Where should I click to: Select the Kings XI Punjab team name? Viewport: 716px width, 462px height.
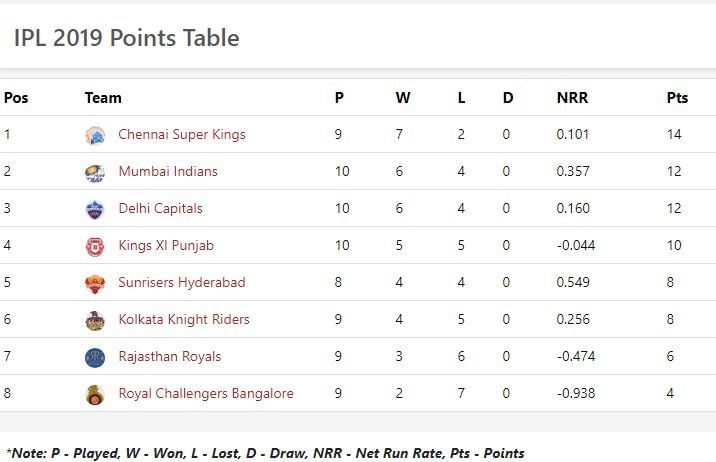pyautogui.click(x=166, y=245)
